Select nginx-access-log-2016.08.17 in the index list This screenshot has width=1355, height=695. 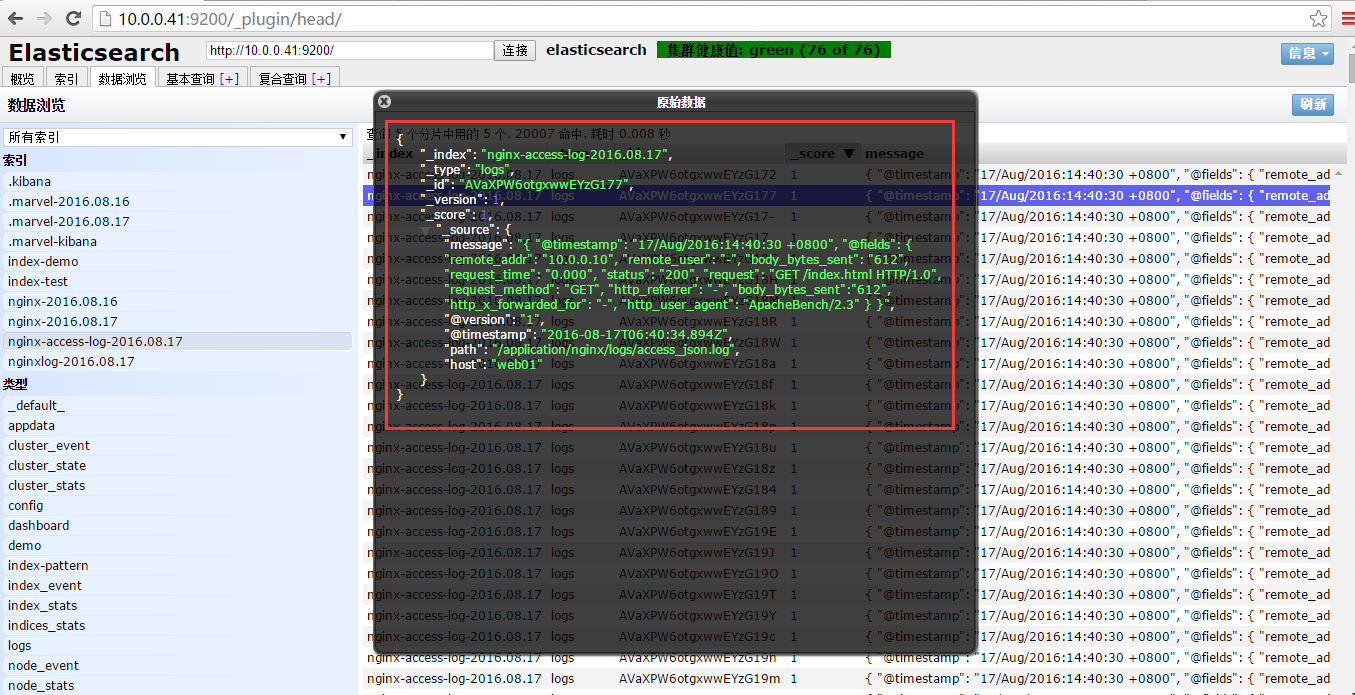[x=177, y=341]
